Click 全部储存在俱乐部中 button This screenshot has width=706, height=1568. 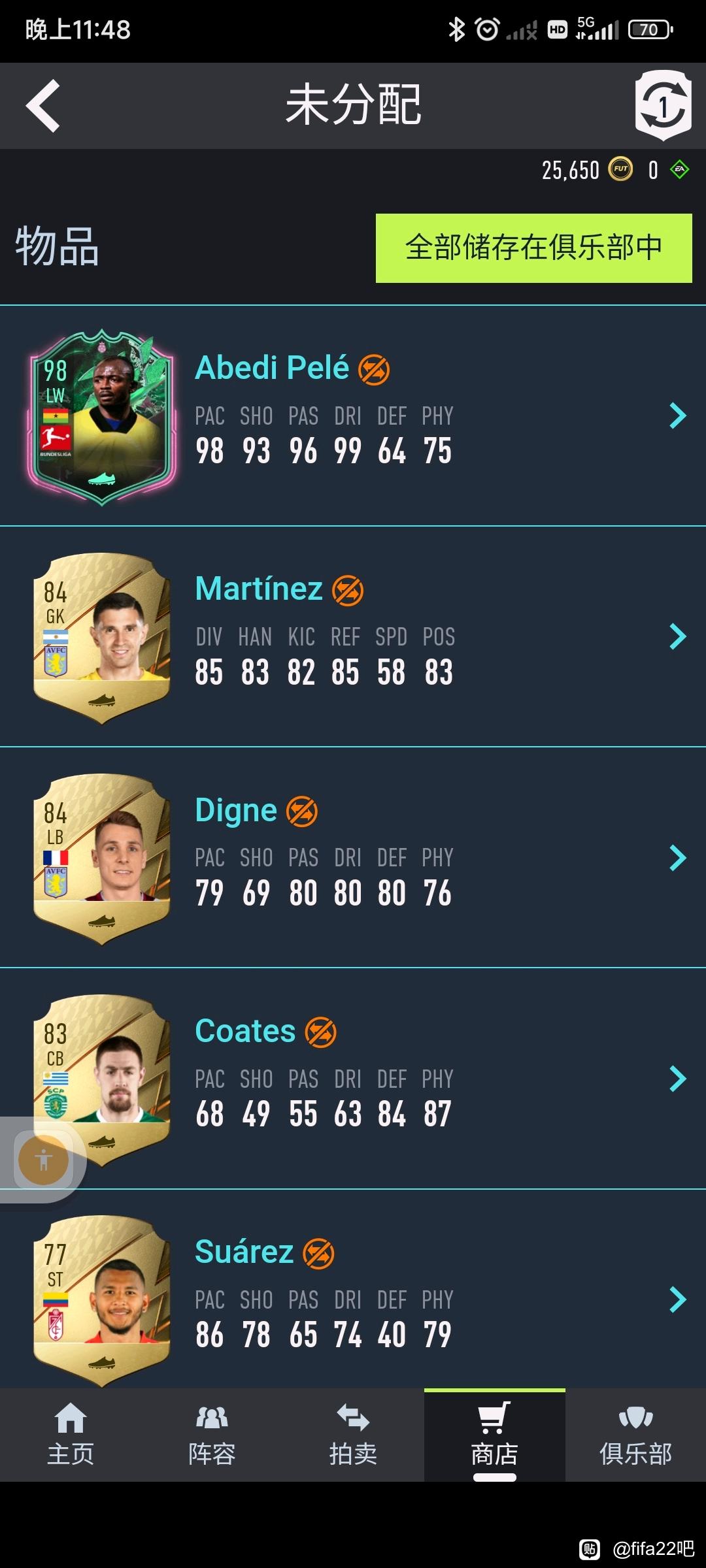534,248
